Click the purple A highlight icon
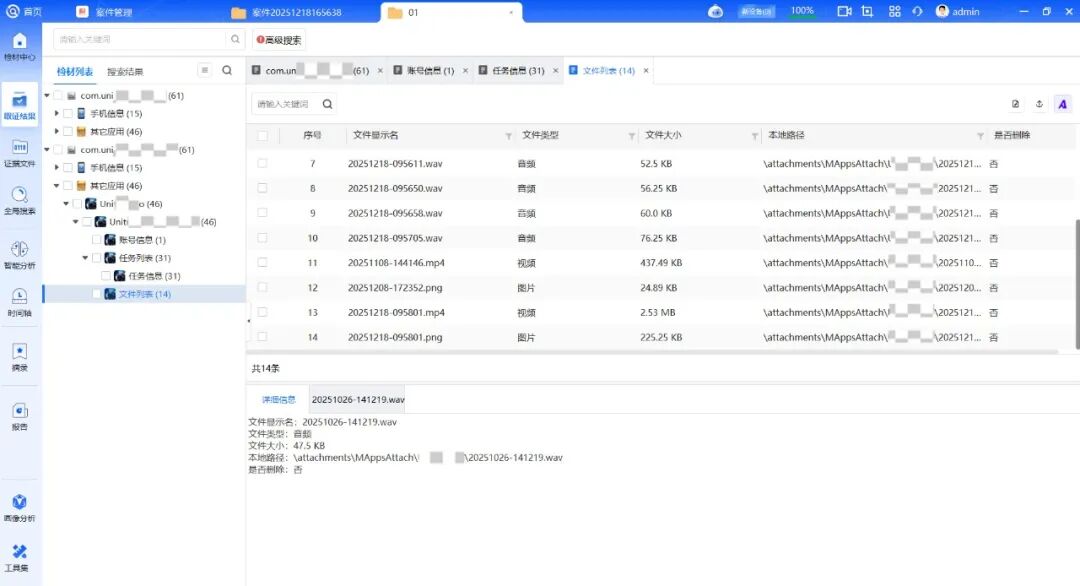 1062,104
